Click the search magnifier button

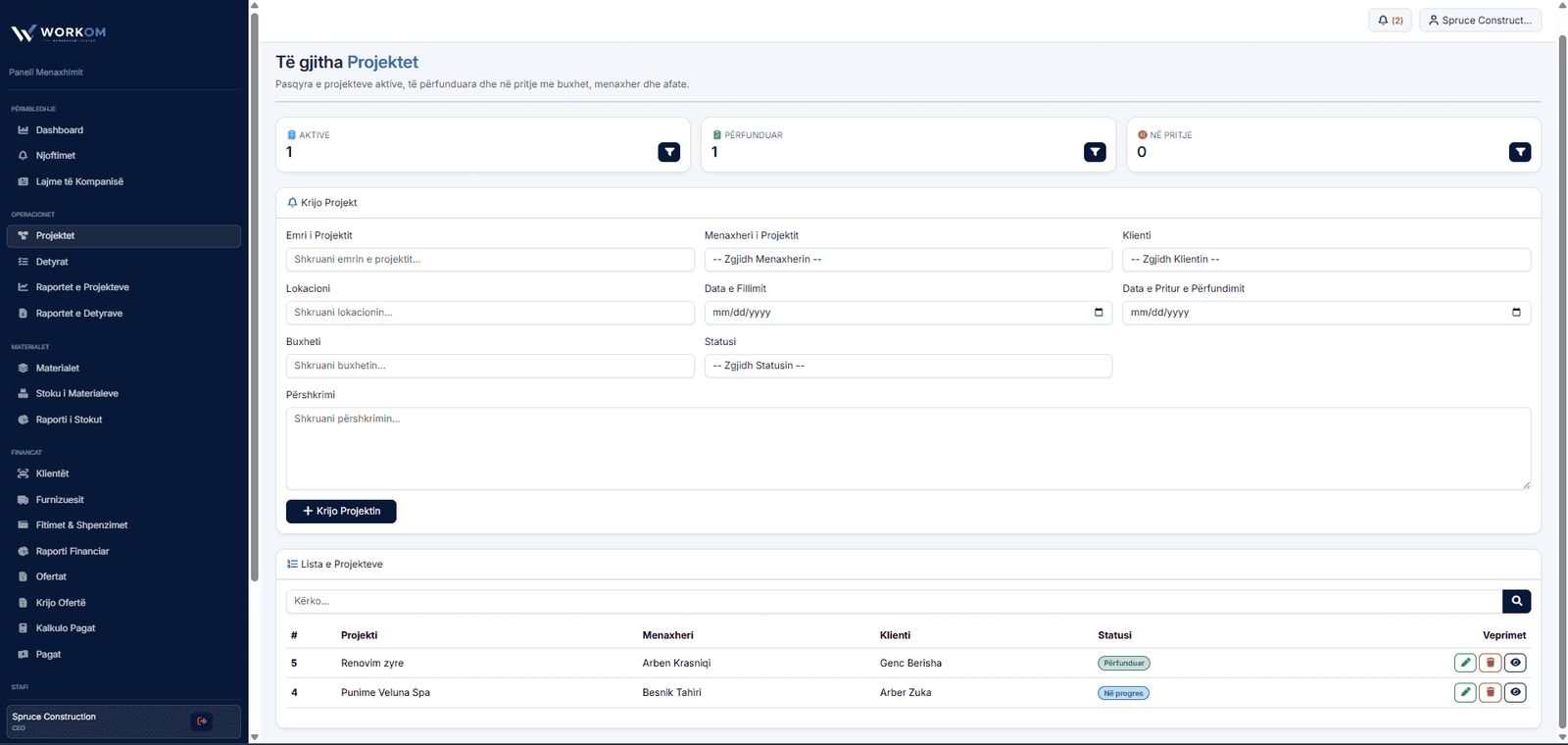click(1517, 601)
